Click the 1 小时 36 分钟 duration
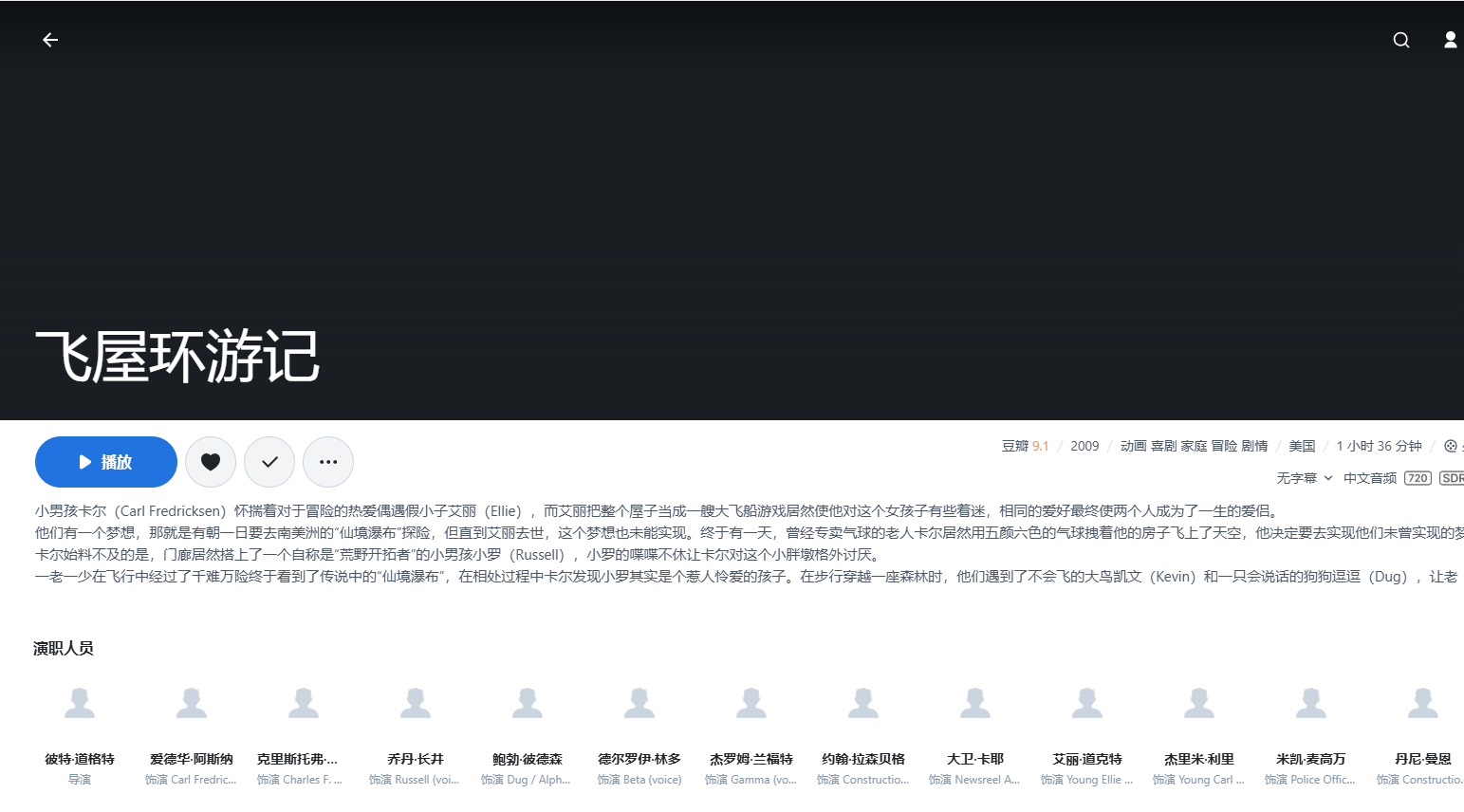The width and height of the screenshot is (1464, 812). (x=1380, y=446)
